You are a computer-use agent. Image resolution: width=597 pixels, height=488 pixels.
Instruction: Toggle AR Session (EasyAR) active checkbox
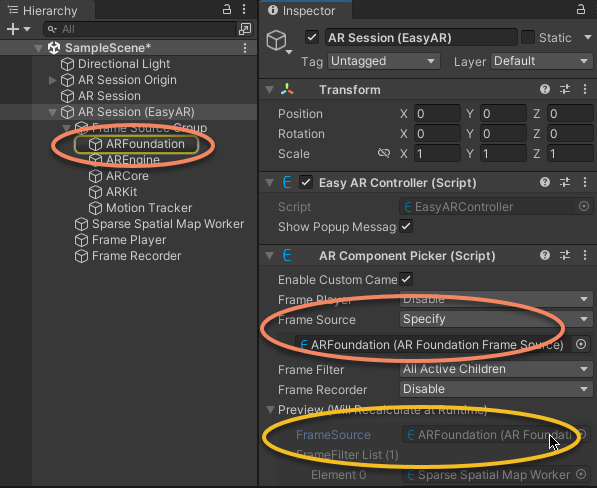[x=312, y=37]
